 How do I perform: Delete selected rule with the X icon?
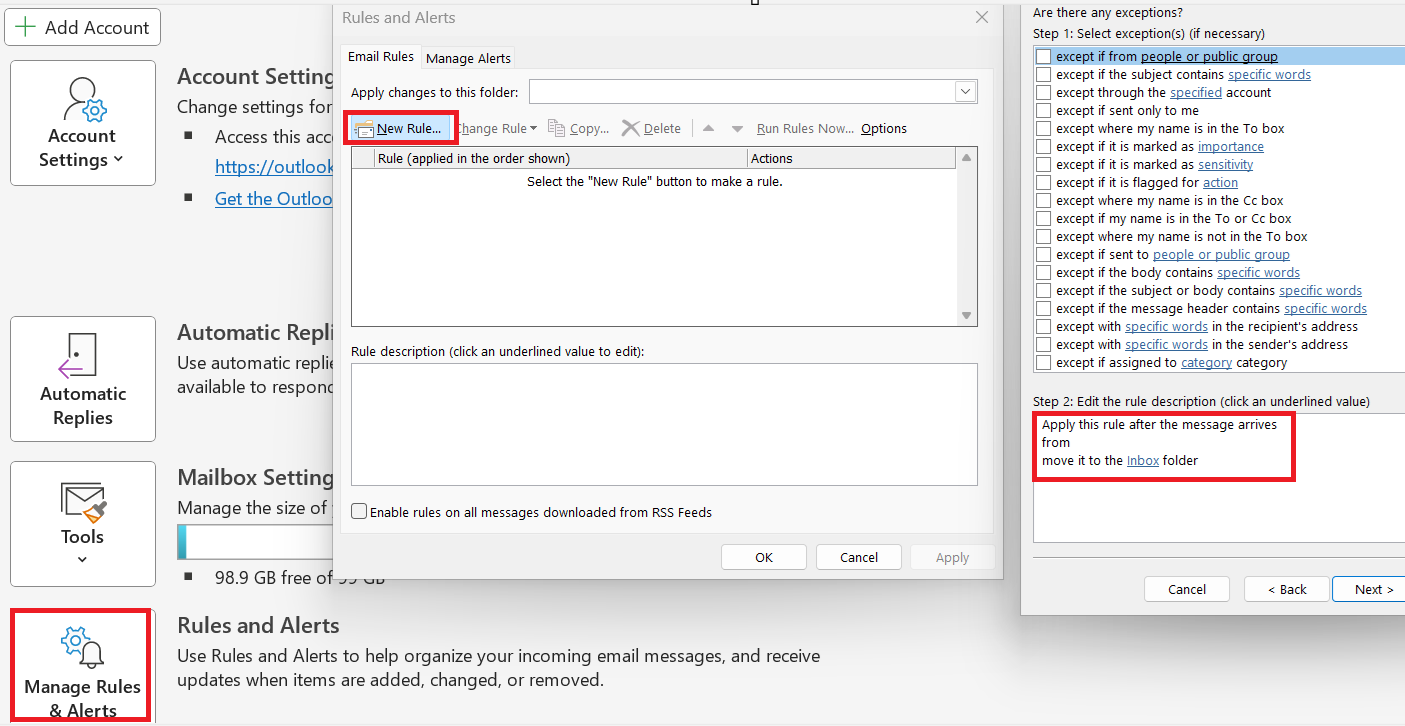631,128
